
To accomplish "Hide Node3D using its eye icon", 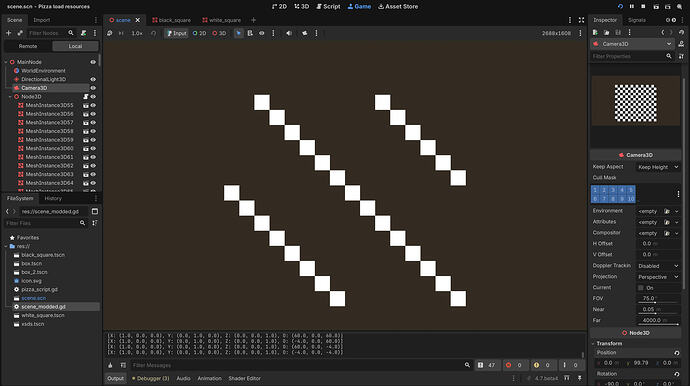I will [93, 96].
